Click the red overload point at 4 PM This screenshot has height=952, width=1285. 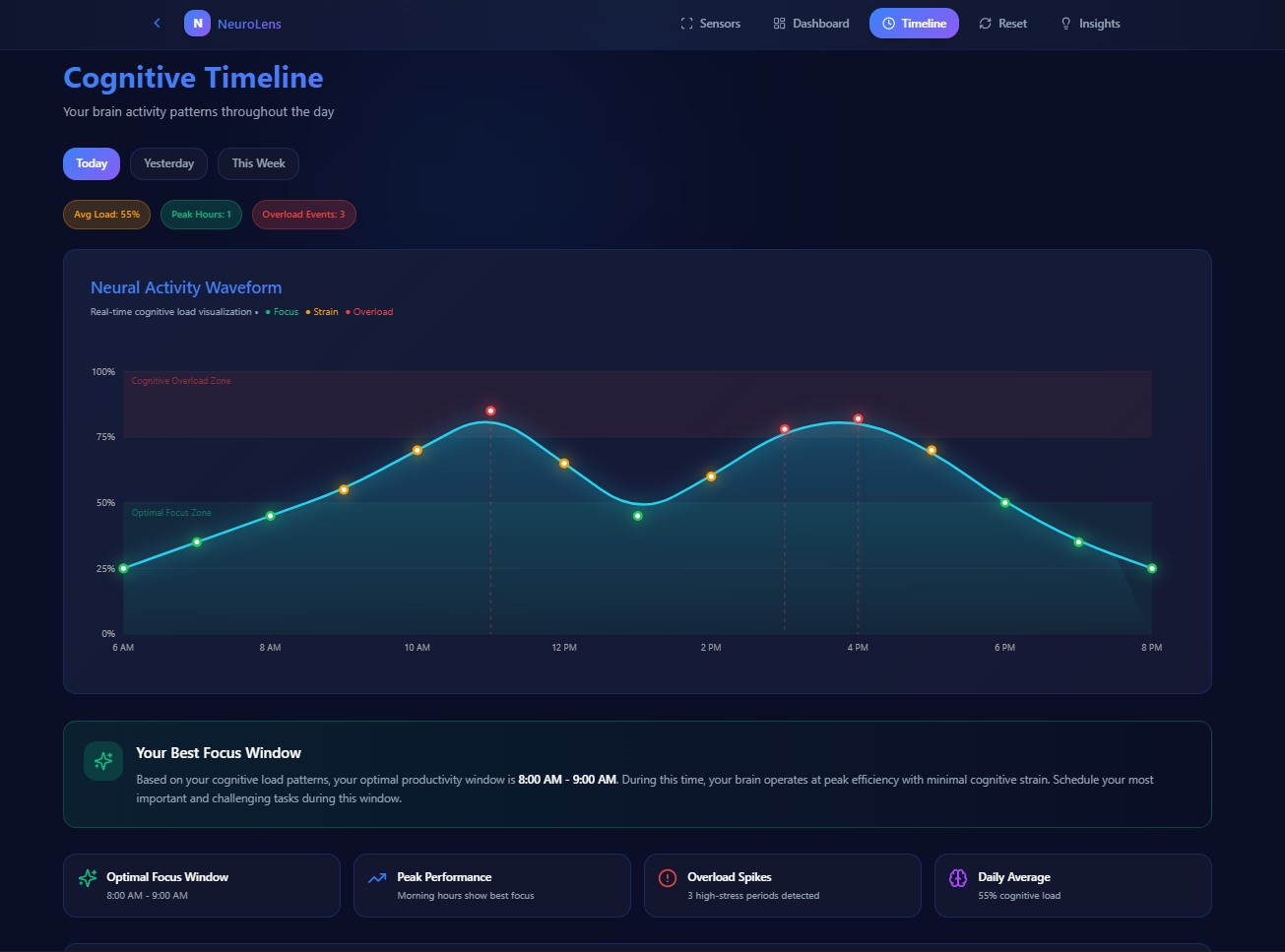coord(858,418)
